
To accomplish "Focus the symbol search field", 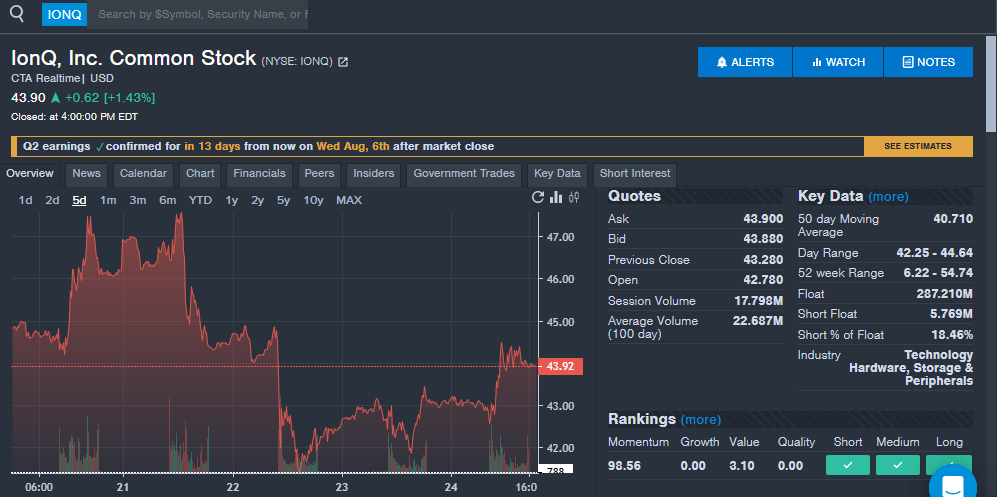I will pyautogui.click(x=198, y=14).
